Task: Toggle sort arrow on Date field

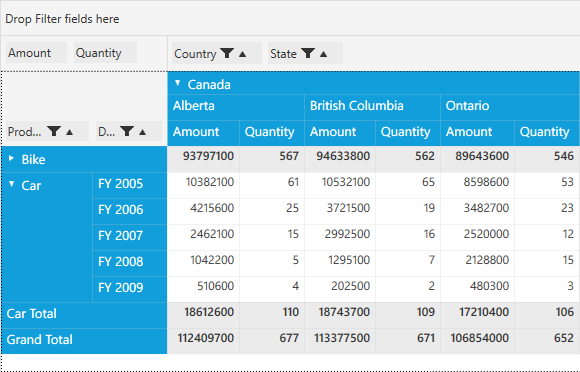Action: coord(142,132)
